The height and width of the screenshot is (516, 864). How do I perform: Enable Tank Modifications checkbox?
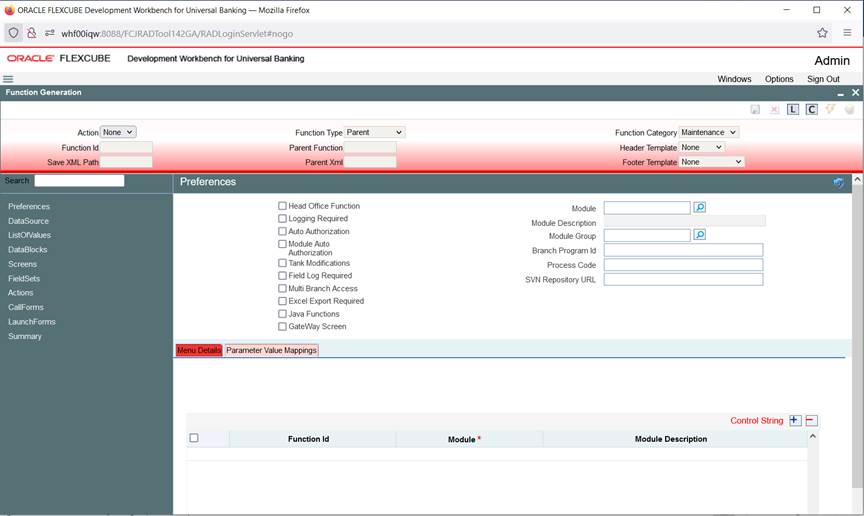[x=282, y=263]
